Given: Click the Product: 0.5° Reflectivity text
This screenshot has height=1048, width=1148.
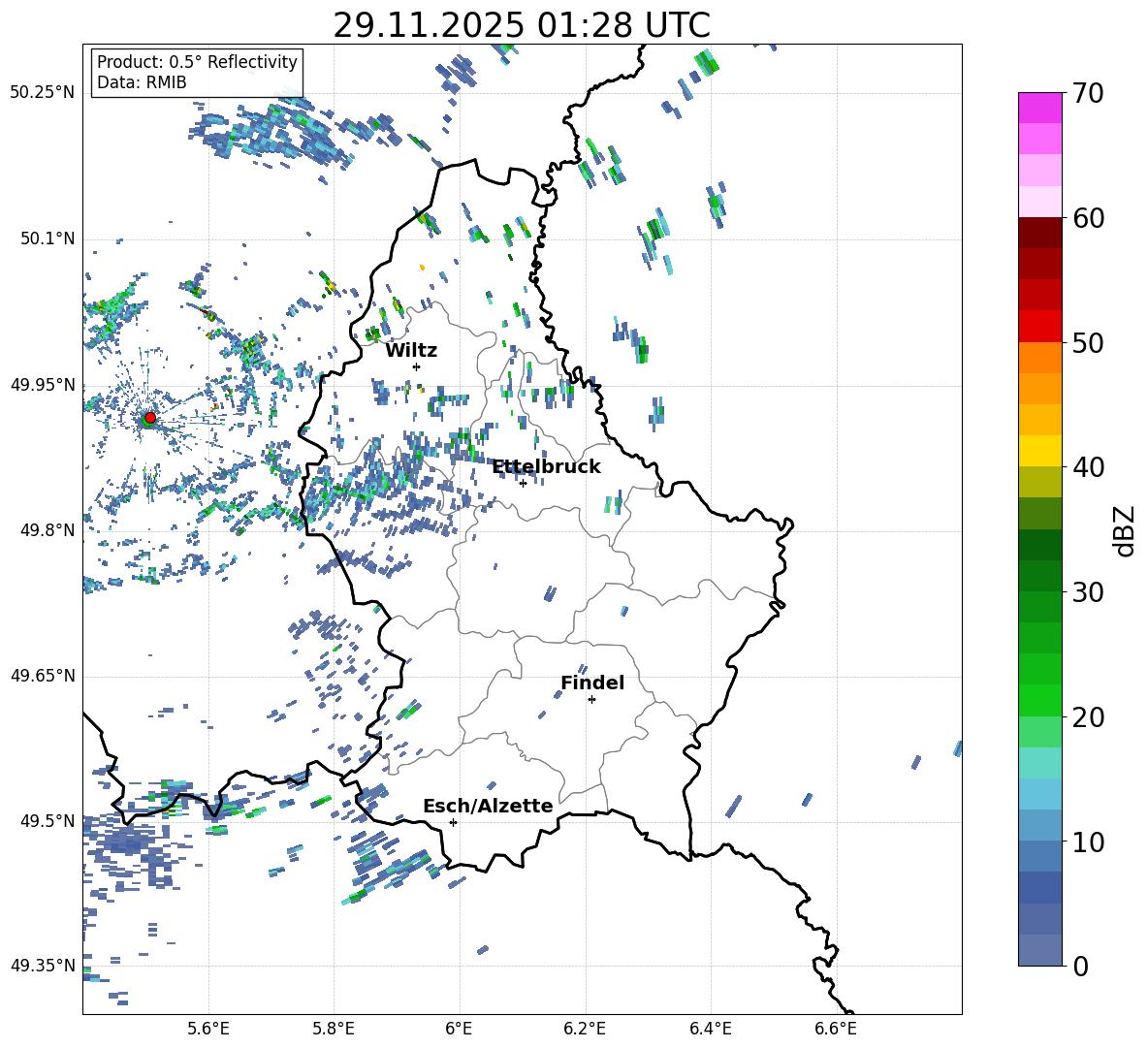Looking at the screenshot, I should (197, 62).
